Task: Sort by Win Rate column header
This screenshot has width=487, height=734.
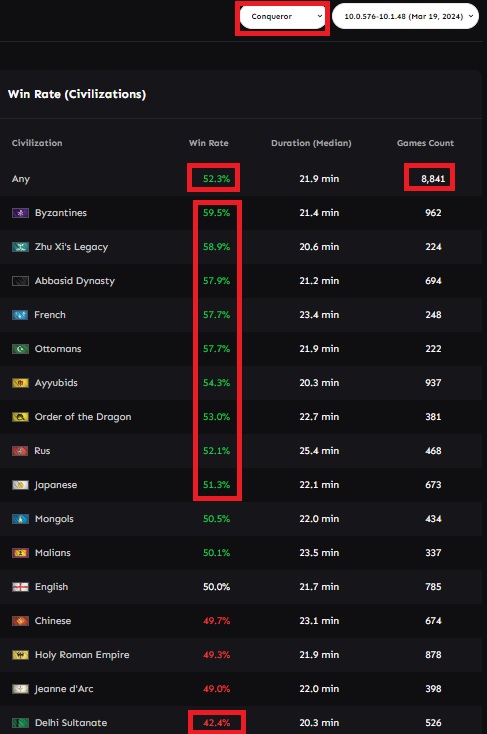Action: [208, 143]
